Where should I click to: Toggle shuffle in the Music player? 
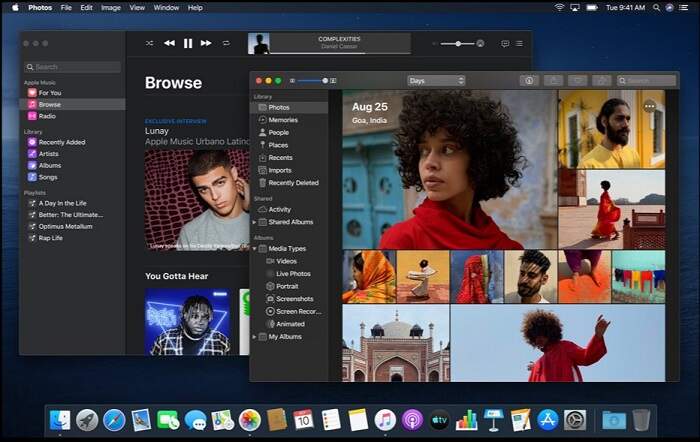(x=150, y=43)
